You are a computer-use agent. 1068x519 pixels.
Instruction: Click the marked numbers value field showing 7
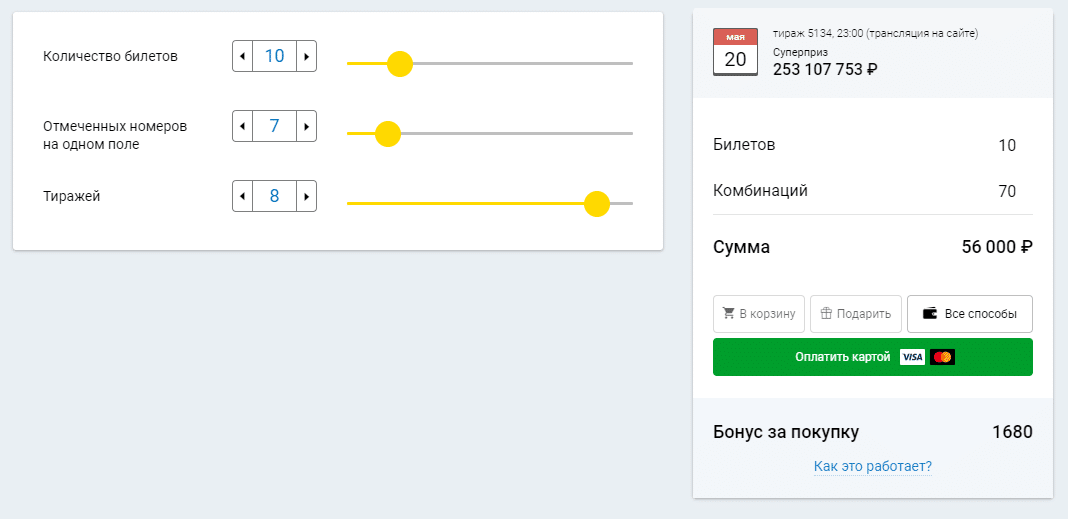[x=274, y=126]
